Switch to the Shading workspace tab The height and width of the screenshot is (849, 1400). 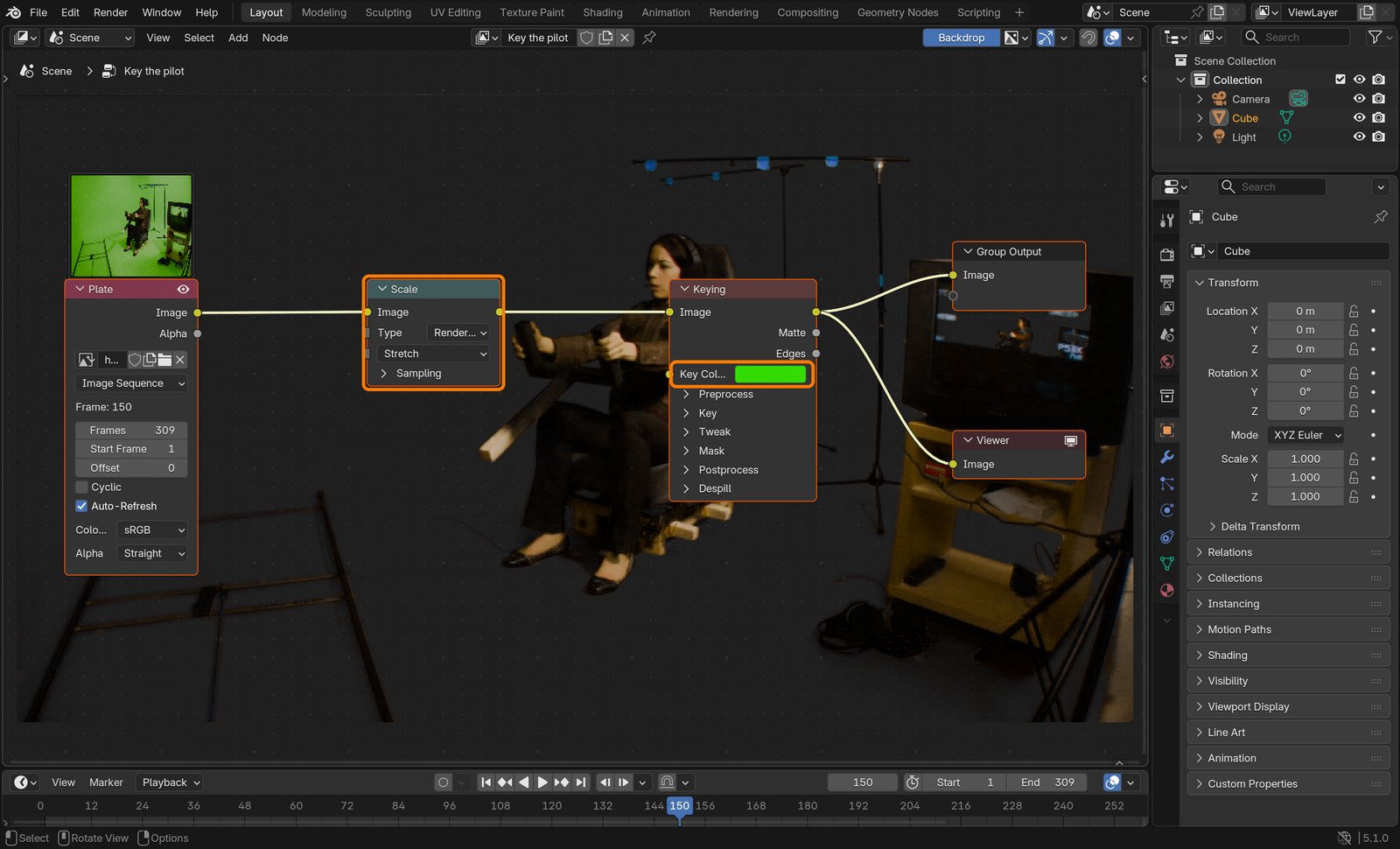click(x=603, y=12)
